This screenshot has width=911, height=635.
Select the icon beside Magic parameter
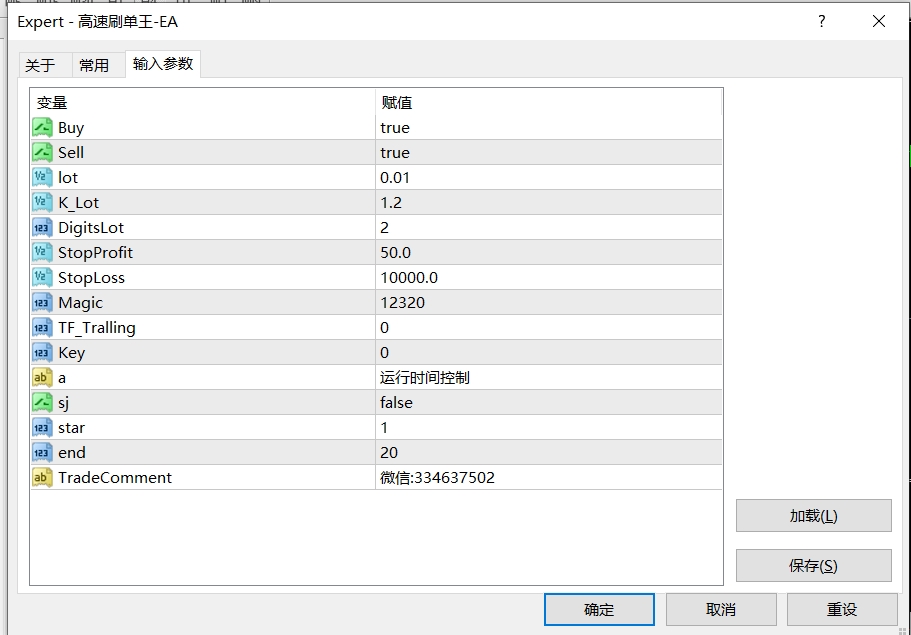tap(42, 302)
